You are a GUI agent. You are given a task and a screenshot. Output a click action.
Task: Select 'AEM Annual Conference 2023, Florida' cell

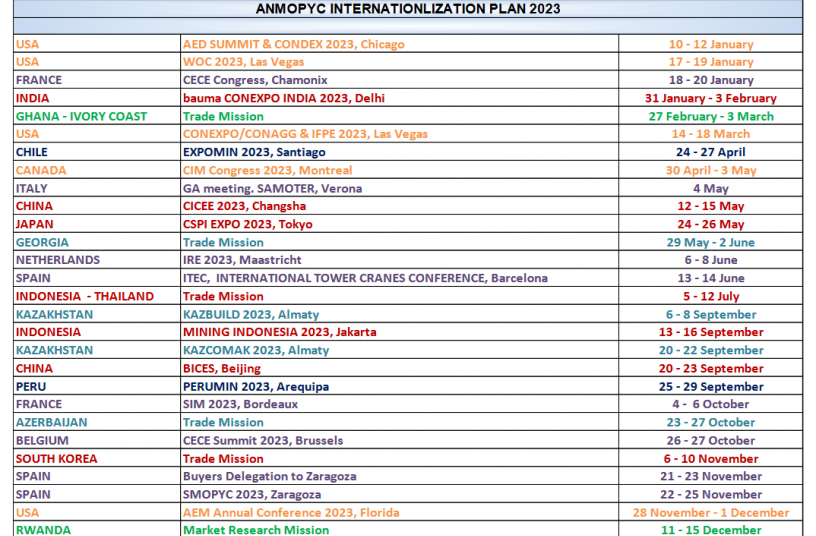400,513
